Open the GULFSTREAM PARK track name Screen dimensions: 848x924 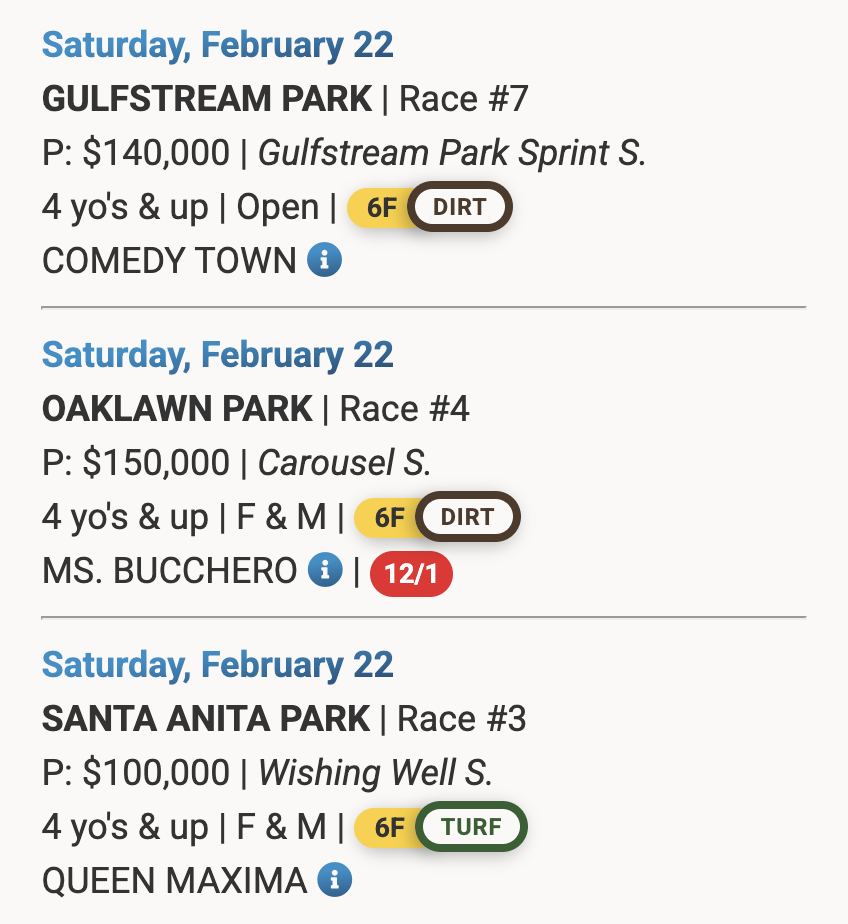[207, 100]
